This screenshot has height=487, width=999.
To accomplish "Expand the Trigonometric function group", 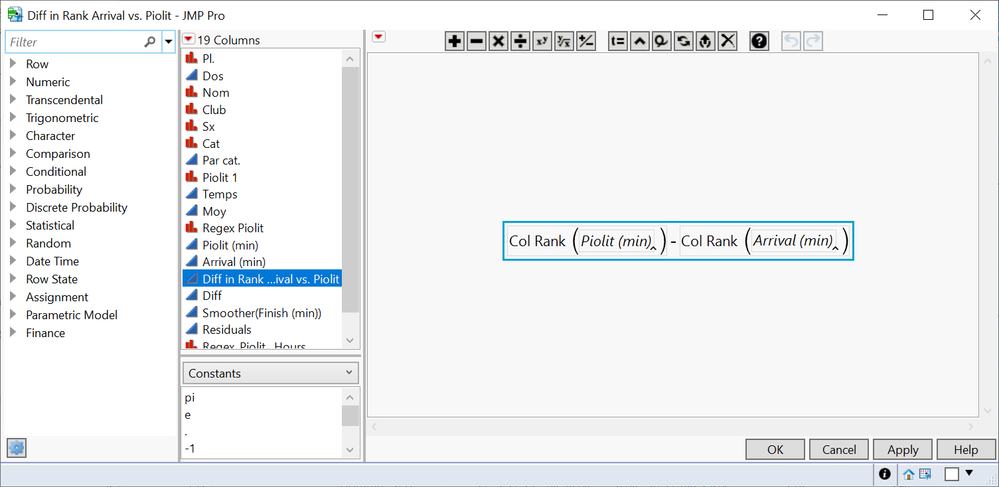I will tap(13, 118).
